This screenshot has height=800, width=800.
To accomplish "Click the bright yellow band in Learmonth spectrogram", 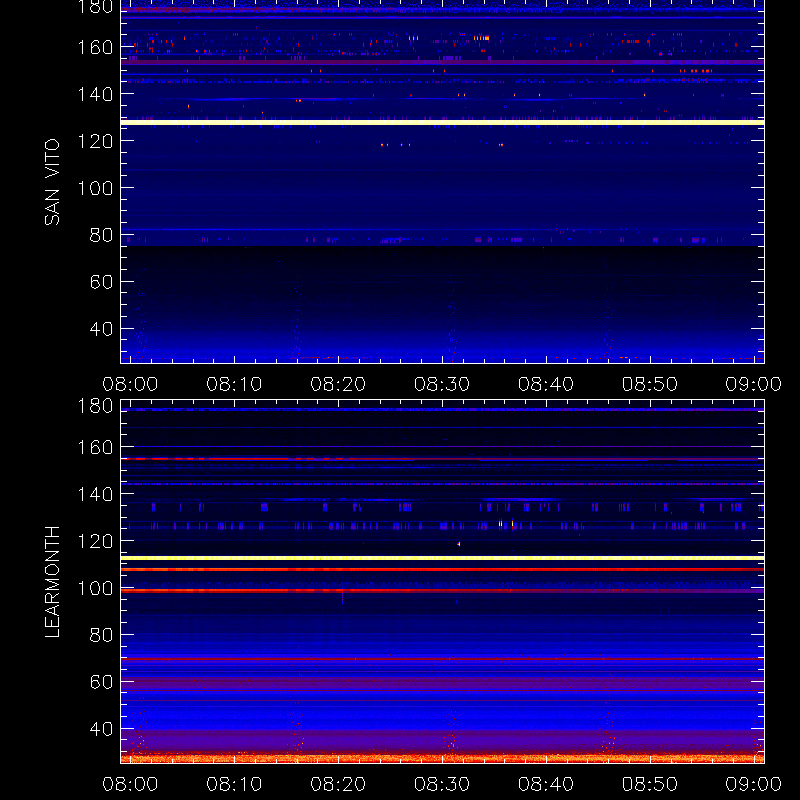I will (x=442, y=558).
